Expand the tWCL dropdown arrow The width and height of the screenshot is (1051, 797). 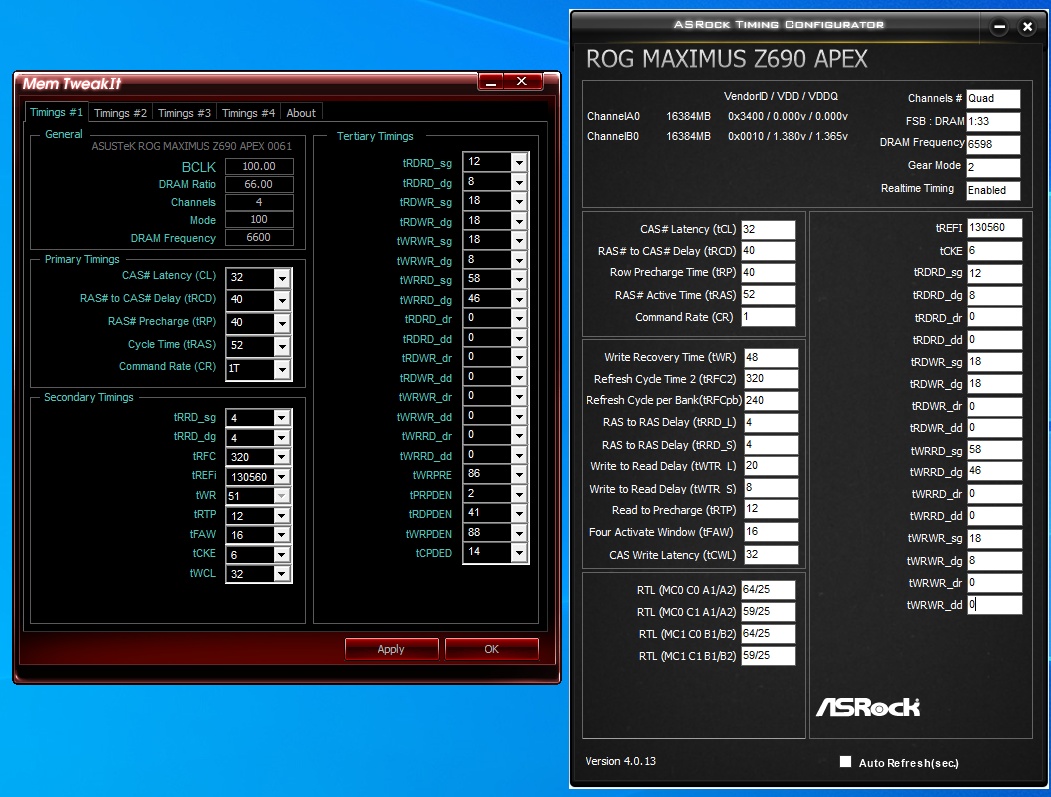[282, 574]
